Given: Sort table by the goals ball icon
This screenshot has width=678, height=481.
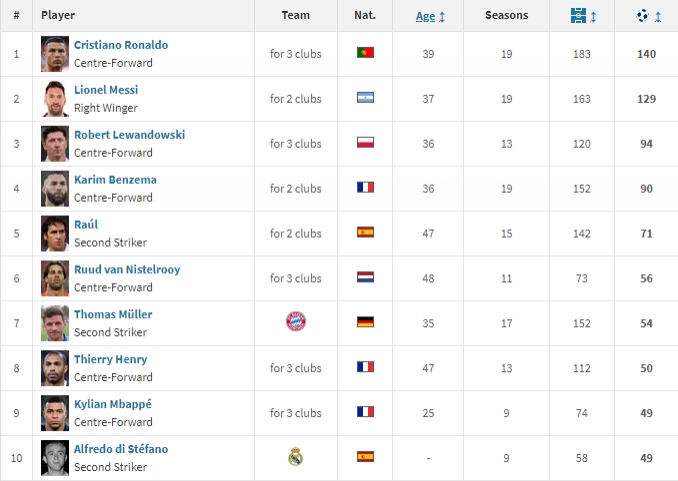Looking at the screenshot, I should pyautogui.click(x=643, y=16).
